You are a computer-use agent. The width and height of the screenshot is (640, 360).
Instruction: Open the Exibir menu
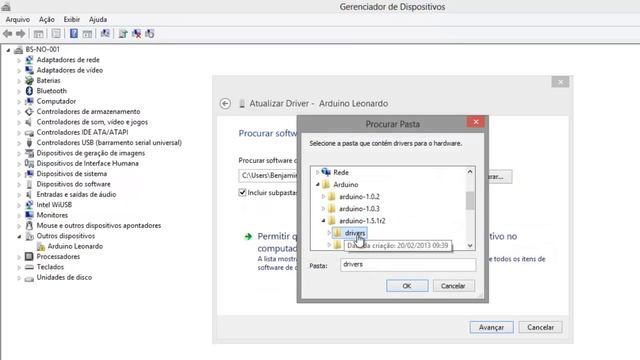click(71, 19)
